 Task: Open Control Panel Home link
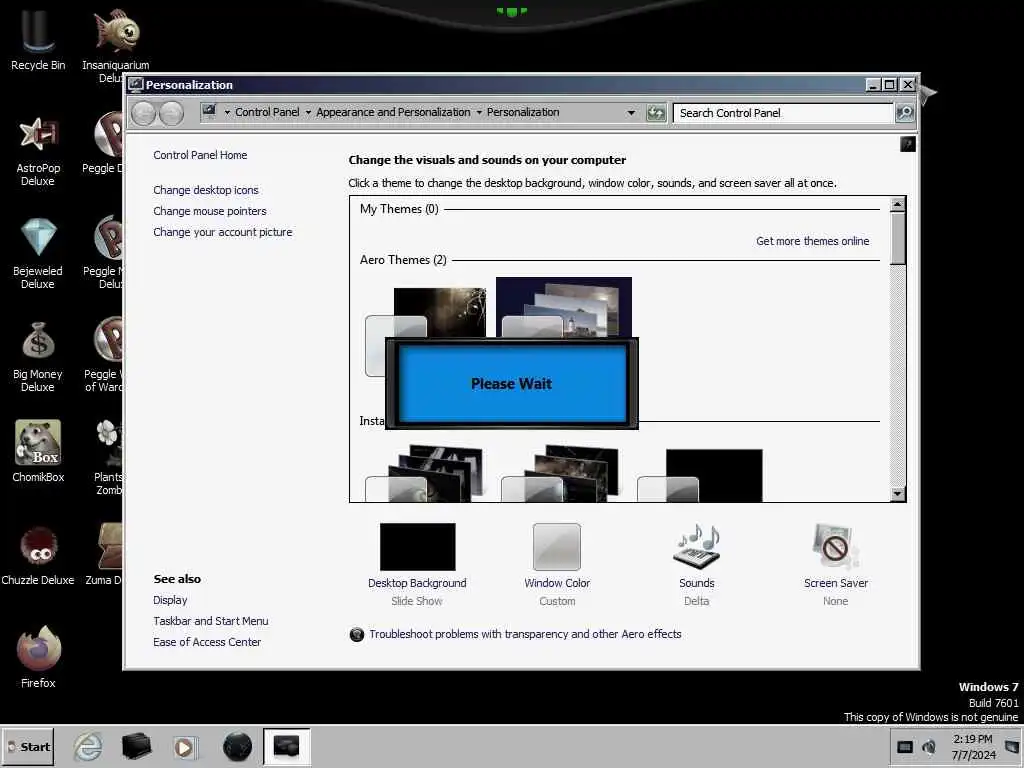point(200,155)
